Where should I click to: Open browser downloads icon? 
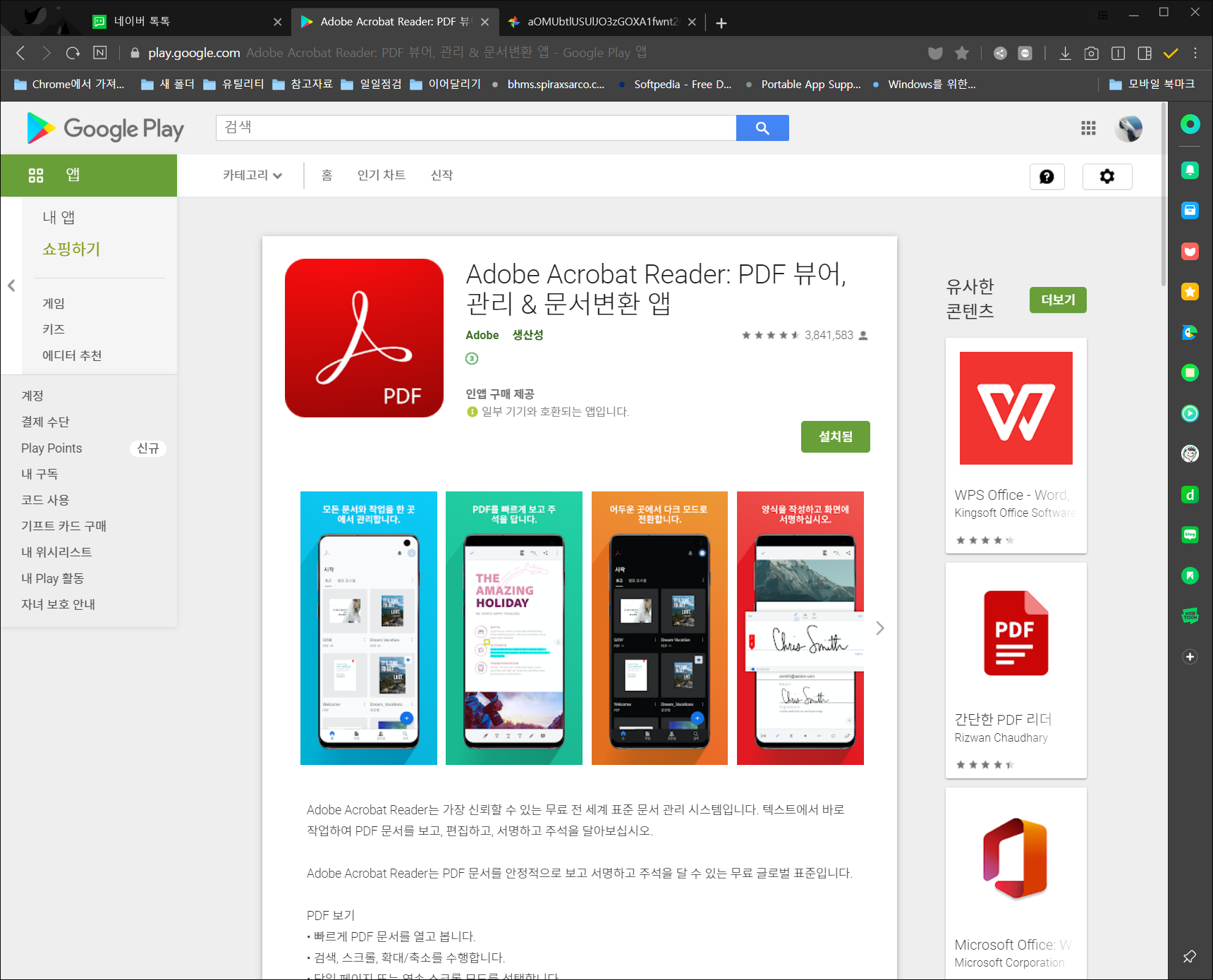coord(1065,53)
